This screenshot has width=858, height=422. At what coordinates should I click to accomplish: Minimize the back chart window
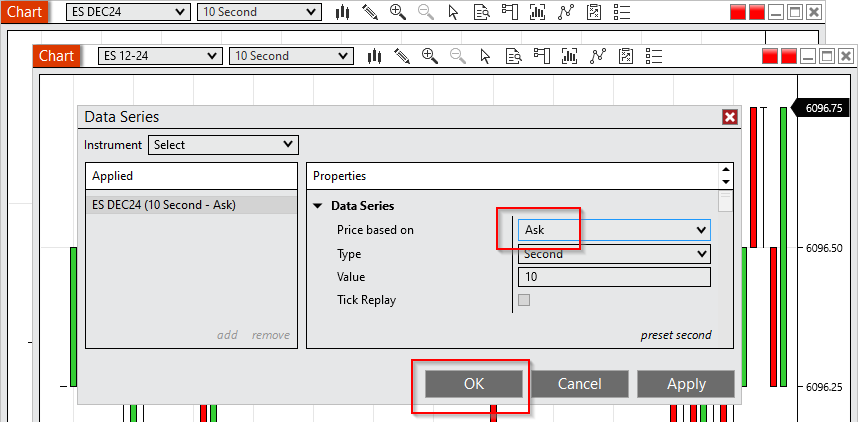click(775, 12)
